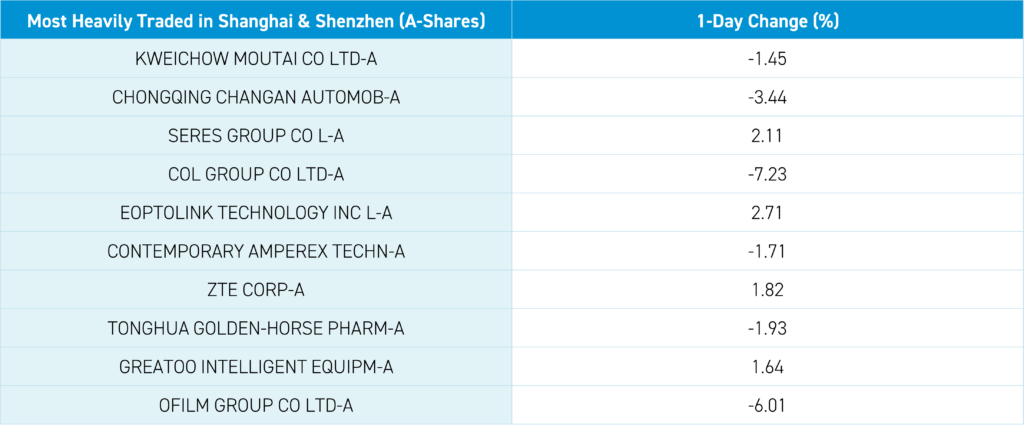Click the -7.23 change value
Image resolution: width=1024 pixels, height=428 pixels.
click(768, 174)
